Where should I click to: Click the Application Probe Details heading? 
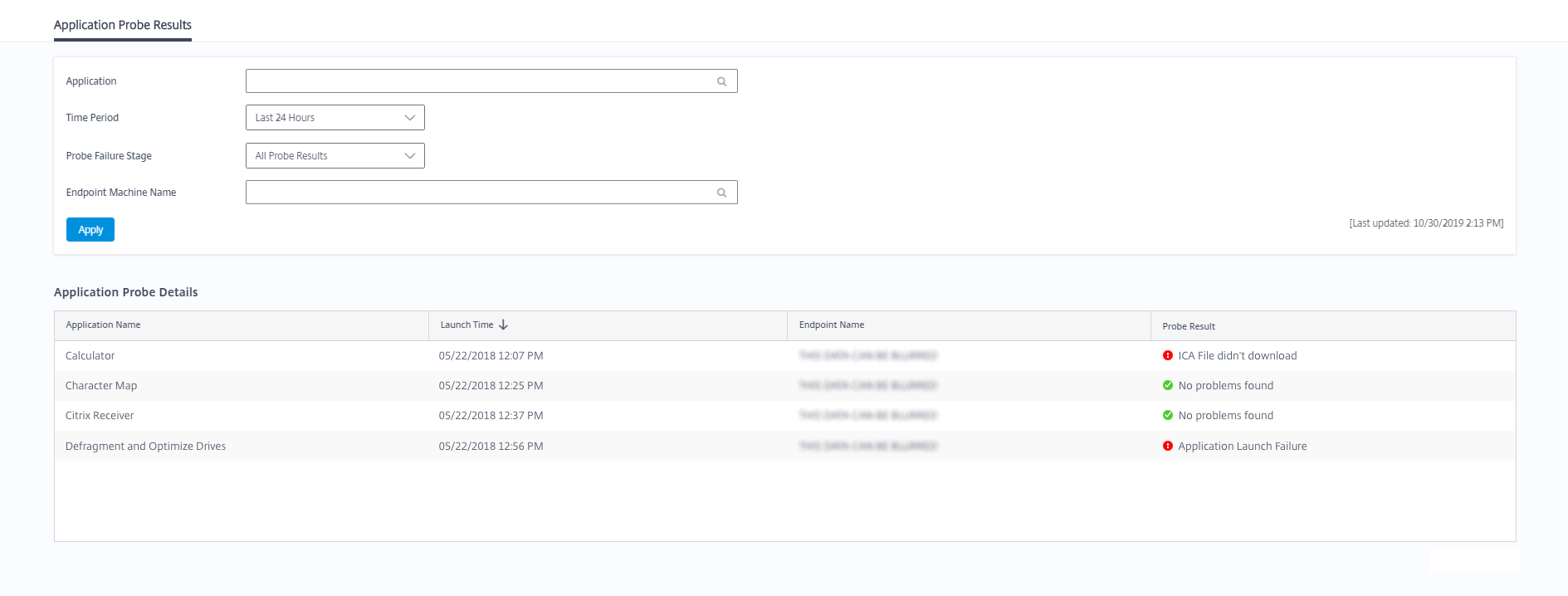126,292
